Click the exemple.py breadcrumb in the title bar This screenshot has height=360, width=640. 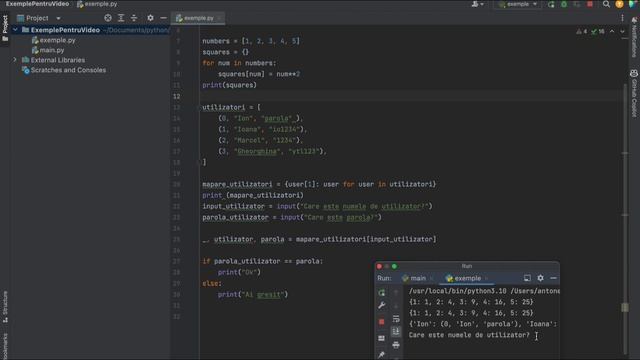point(97,4)
